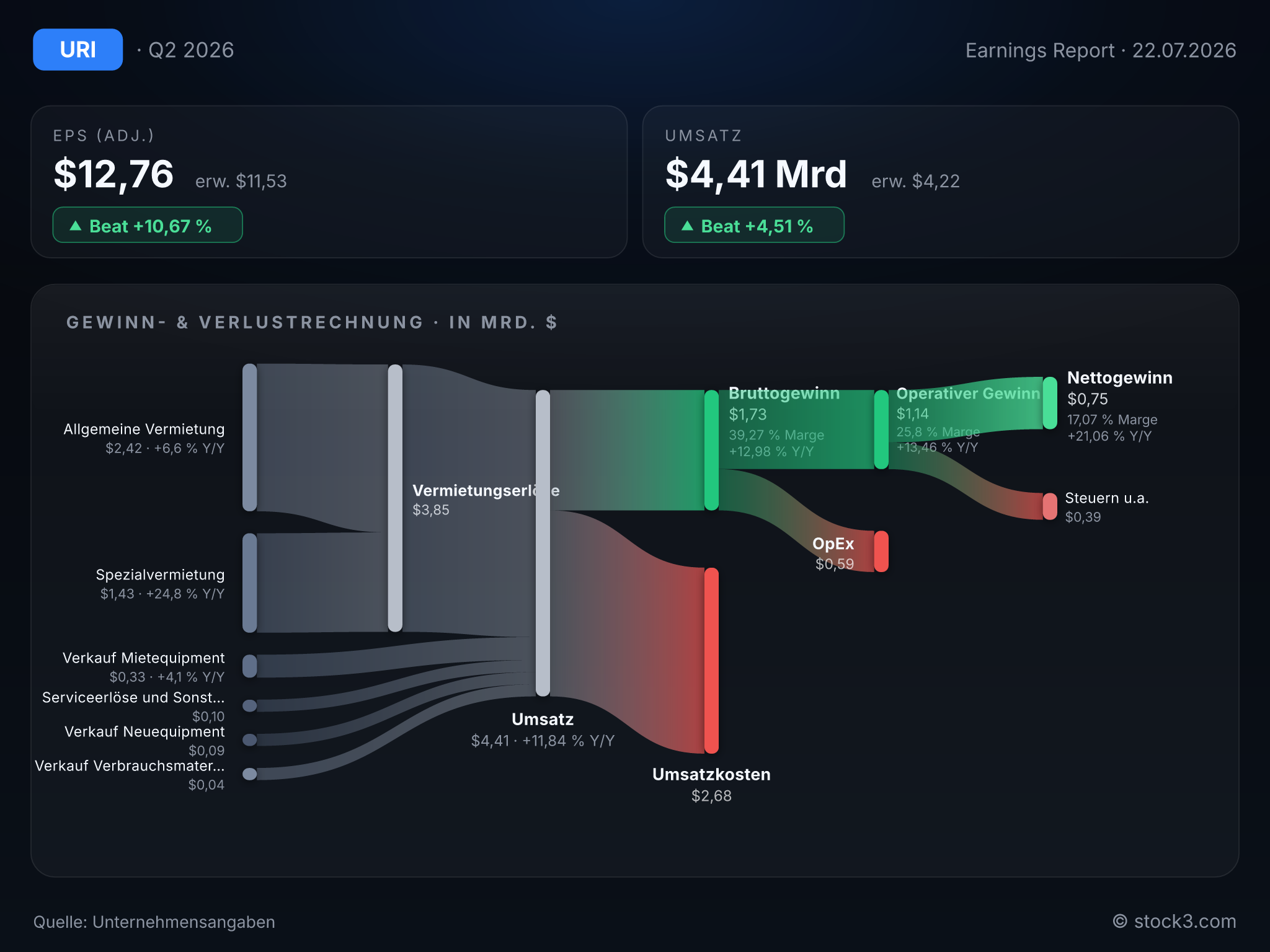Screen dimensions: 1270x952
Task: Open the stock3.com copyright link
Action: click(1175, 922)
